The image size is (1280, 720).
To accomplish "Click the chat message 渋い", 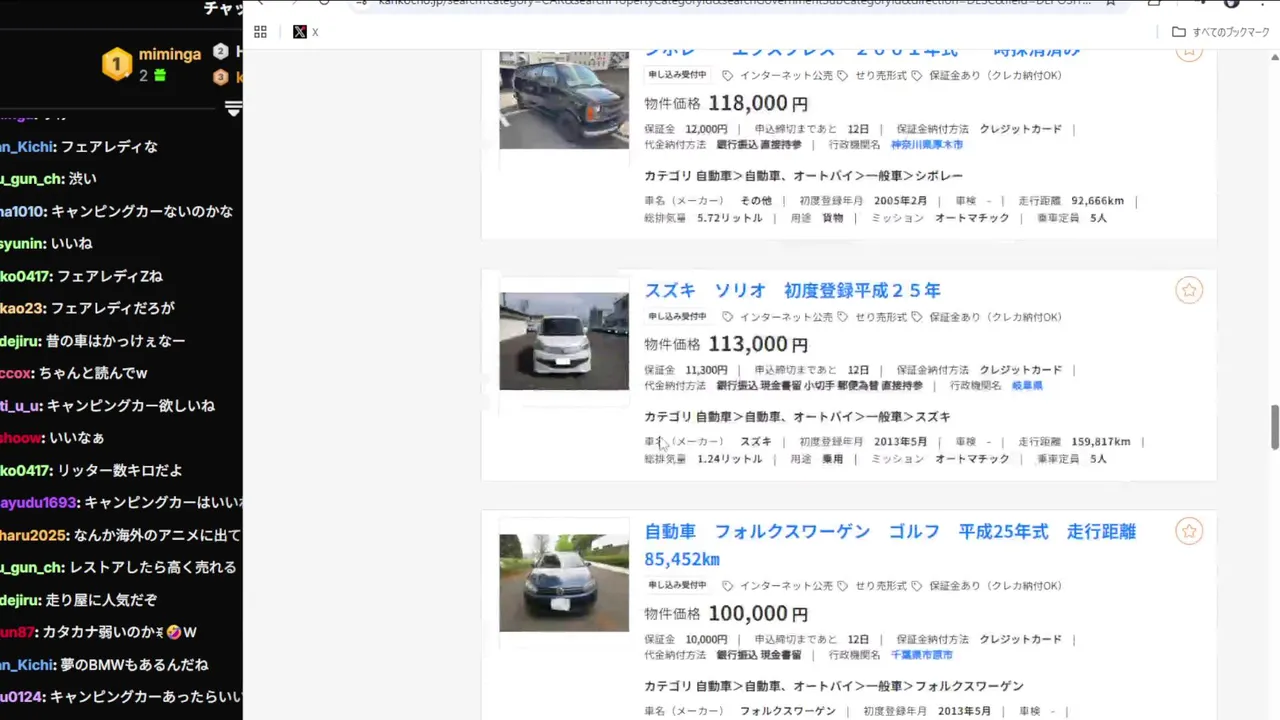I will pyautogui.click(x=83, y=179).
